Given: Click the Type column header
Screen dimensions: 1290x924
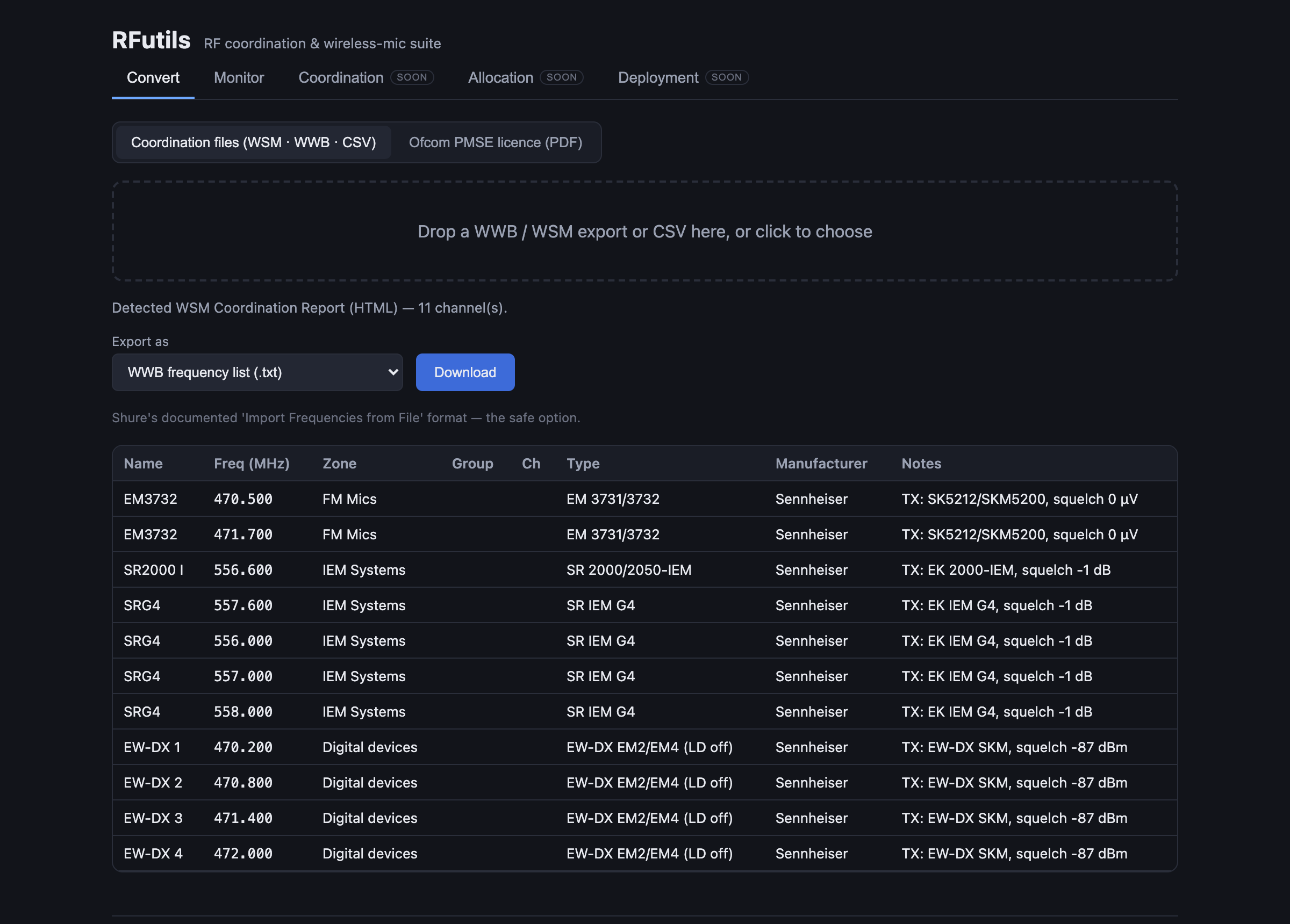Looking at the screenshot, I should coord(583,464).
